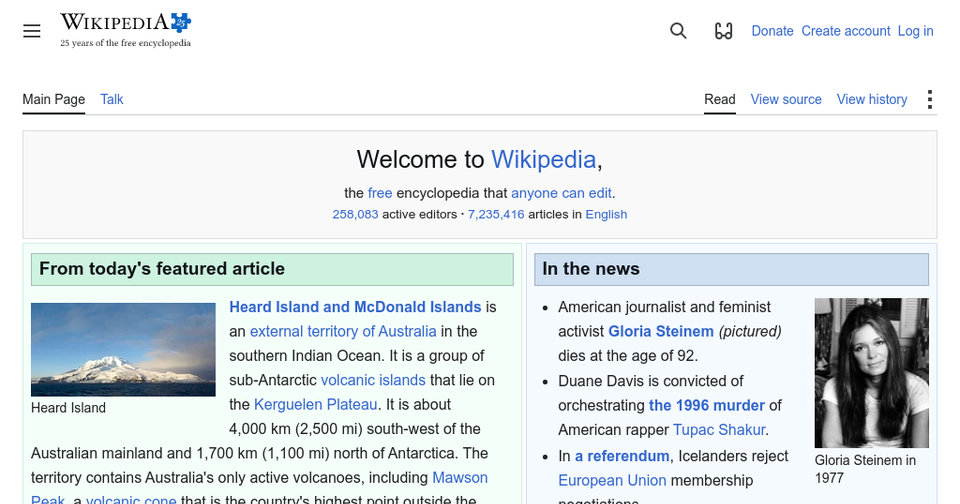
Task: Click 'a referendum' link
Action: point(621,456)
